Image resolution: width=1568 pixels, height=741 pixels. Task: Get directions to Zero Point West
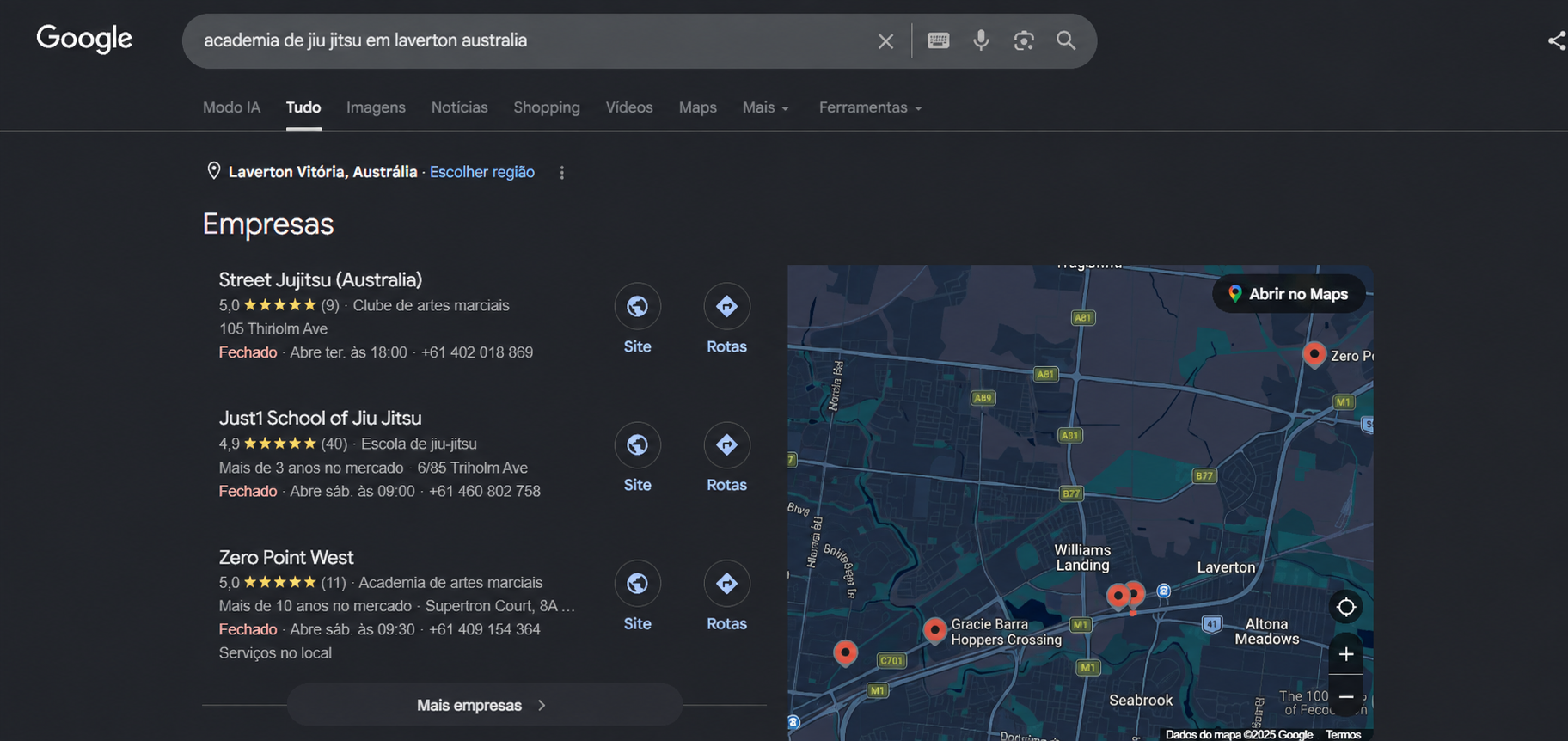(726, 583)
